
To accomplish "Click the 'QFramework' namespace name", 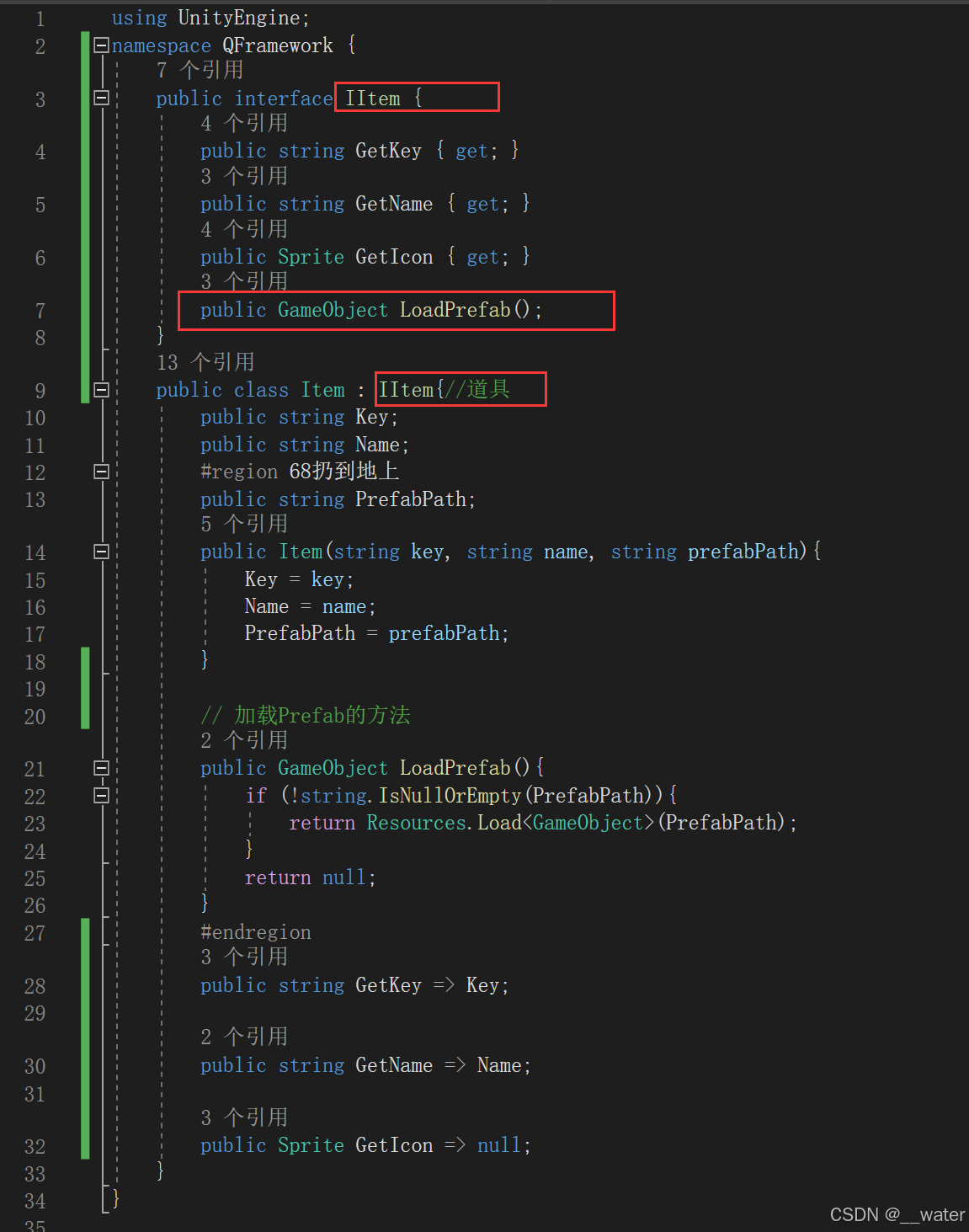I will point(278,45).
